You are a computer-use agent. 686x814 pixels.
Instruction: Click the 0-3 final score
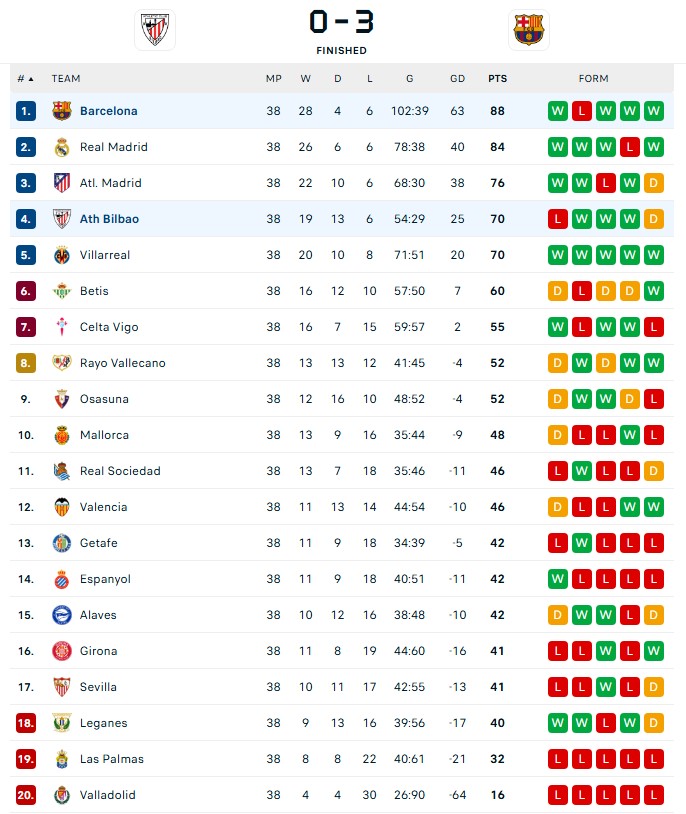[x=341, y=22]
